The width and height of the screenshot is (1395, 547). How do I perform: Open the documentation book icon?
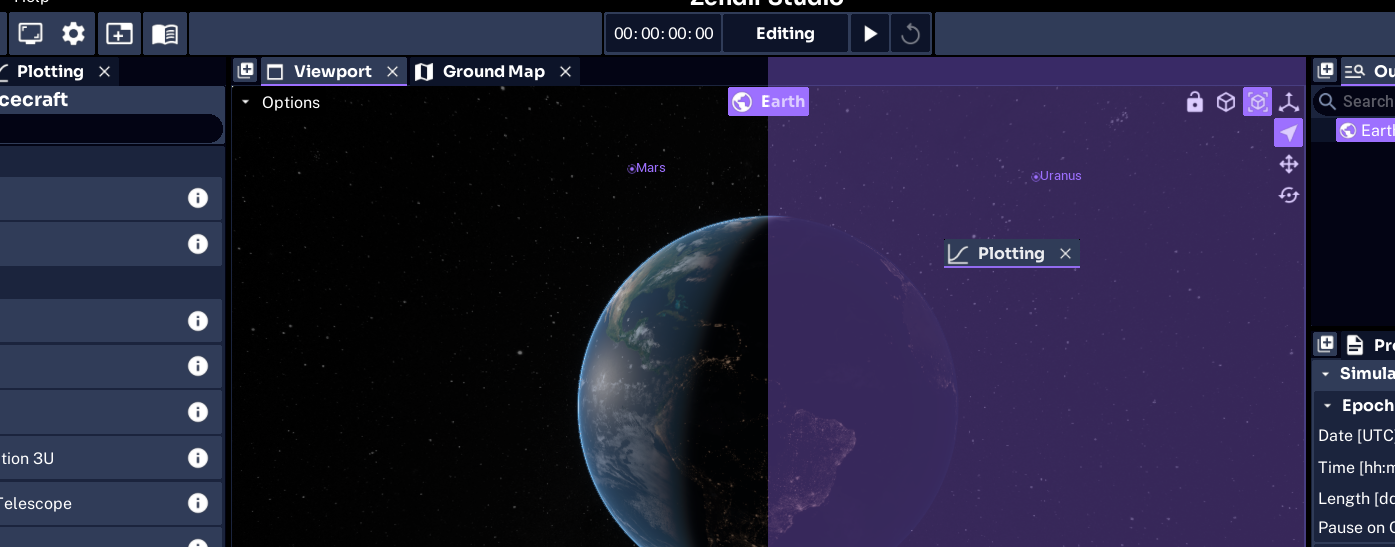tap(165, 34)
